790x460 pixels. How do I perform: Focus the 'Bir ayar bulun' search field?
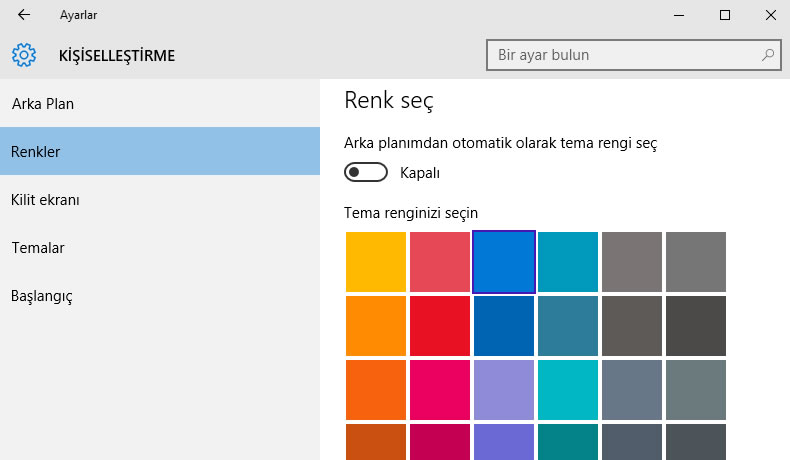[634, 55]
